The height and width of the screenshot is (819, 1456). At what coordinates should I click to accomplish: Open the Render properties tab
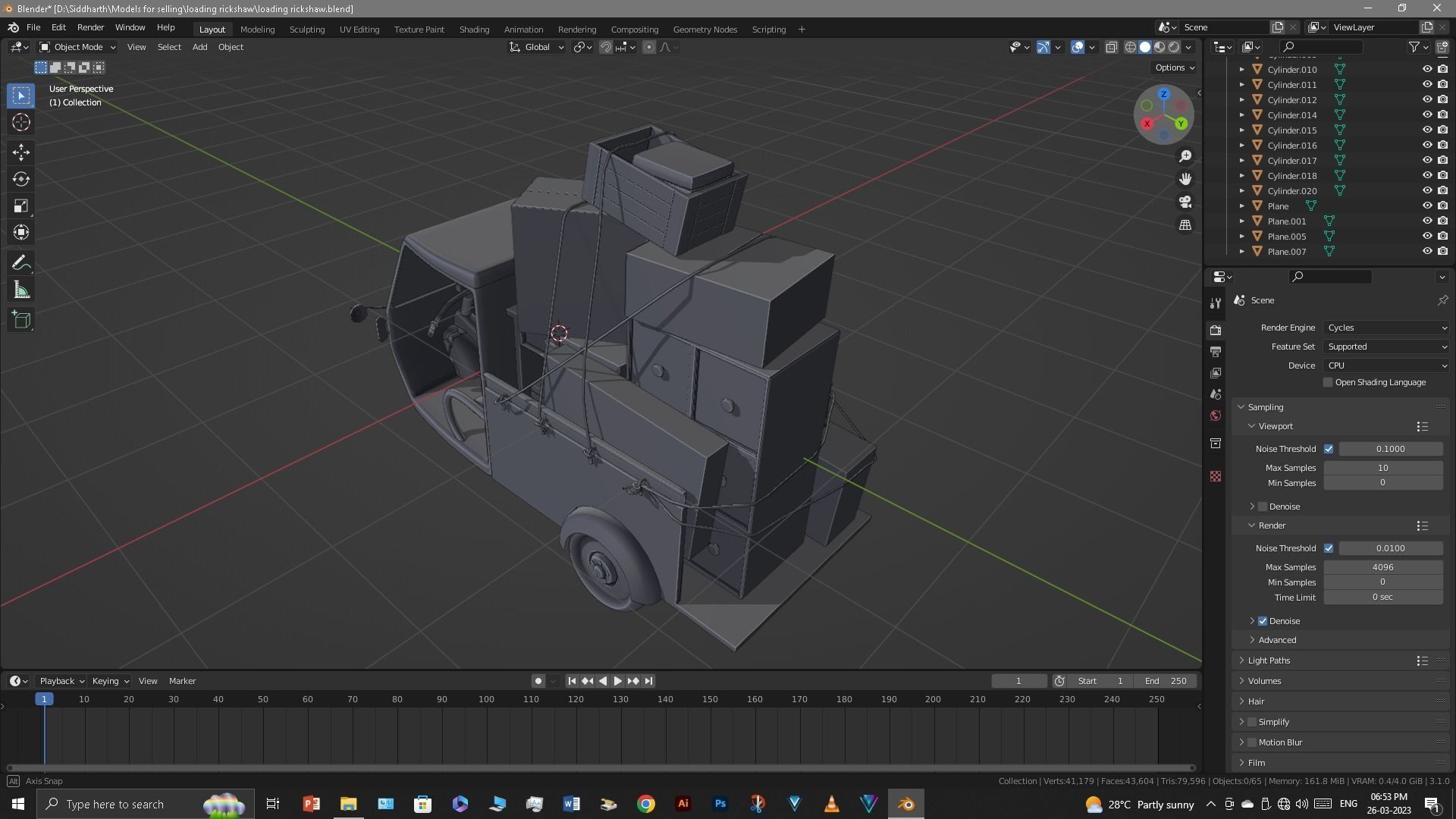1216,331
